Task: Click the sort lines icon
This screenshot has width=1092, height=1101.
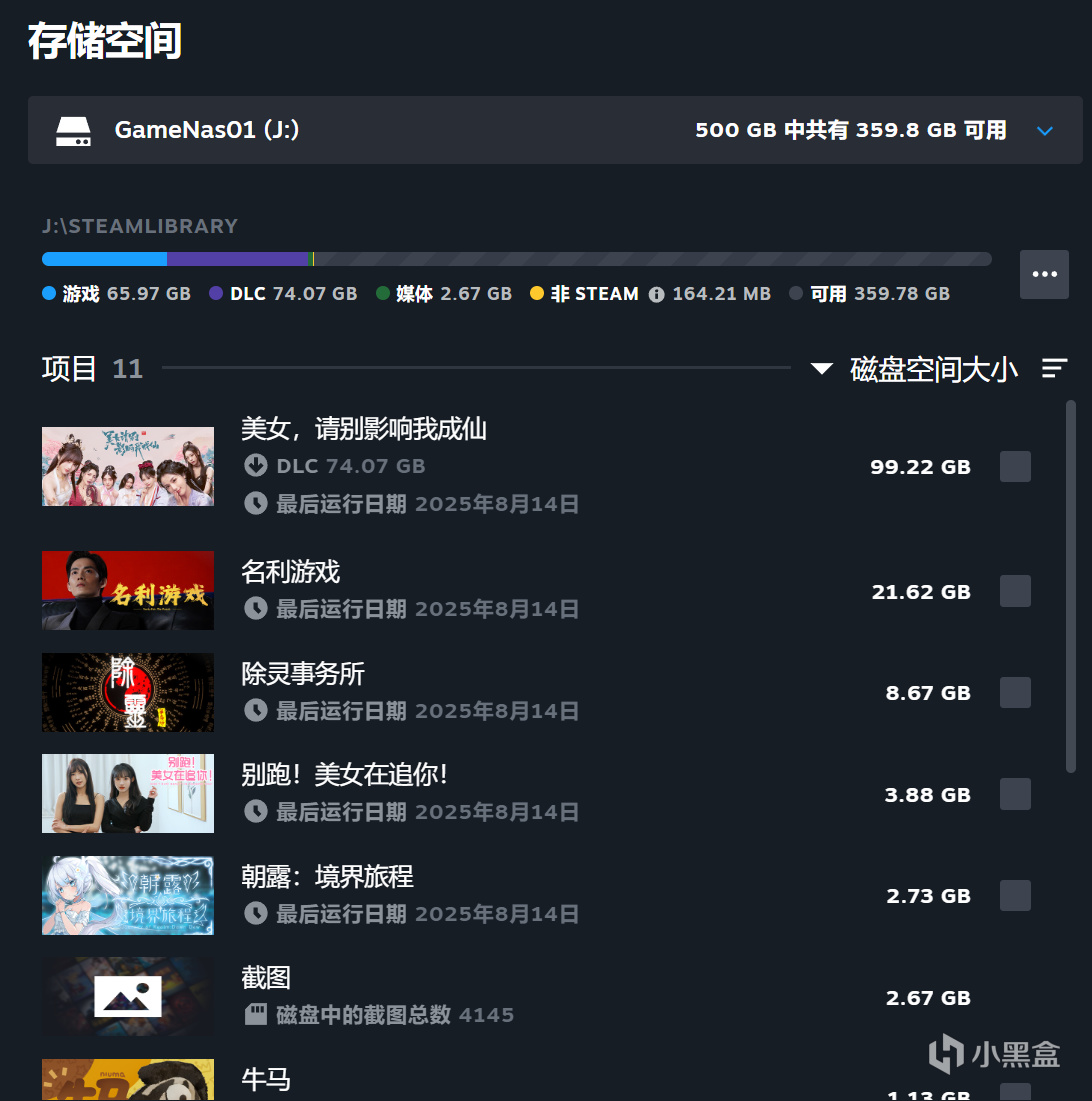Action: point(1054,368)
